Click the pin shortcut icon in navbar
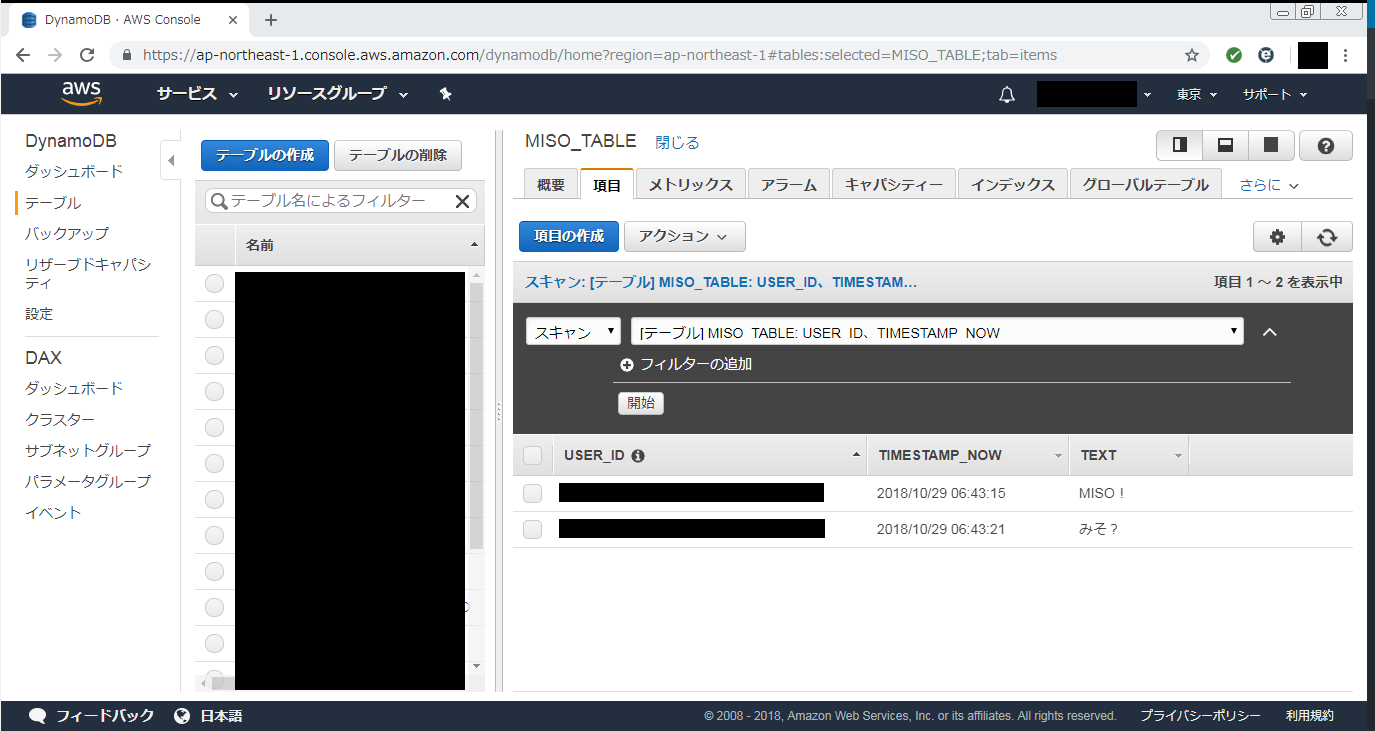The height and width of the screenshot is (731, 1375). coord(446,94)
